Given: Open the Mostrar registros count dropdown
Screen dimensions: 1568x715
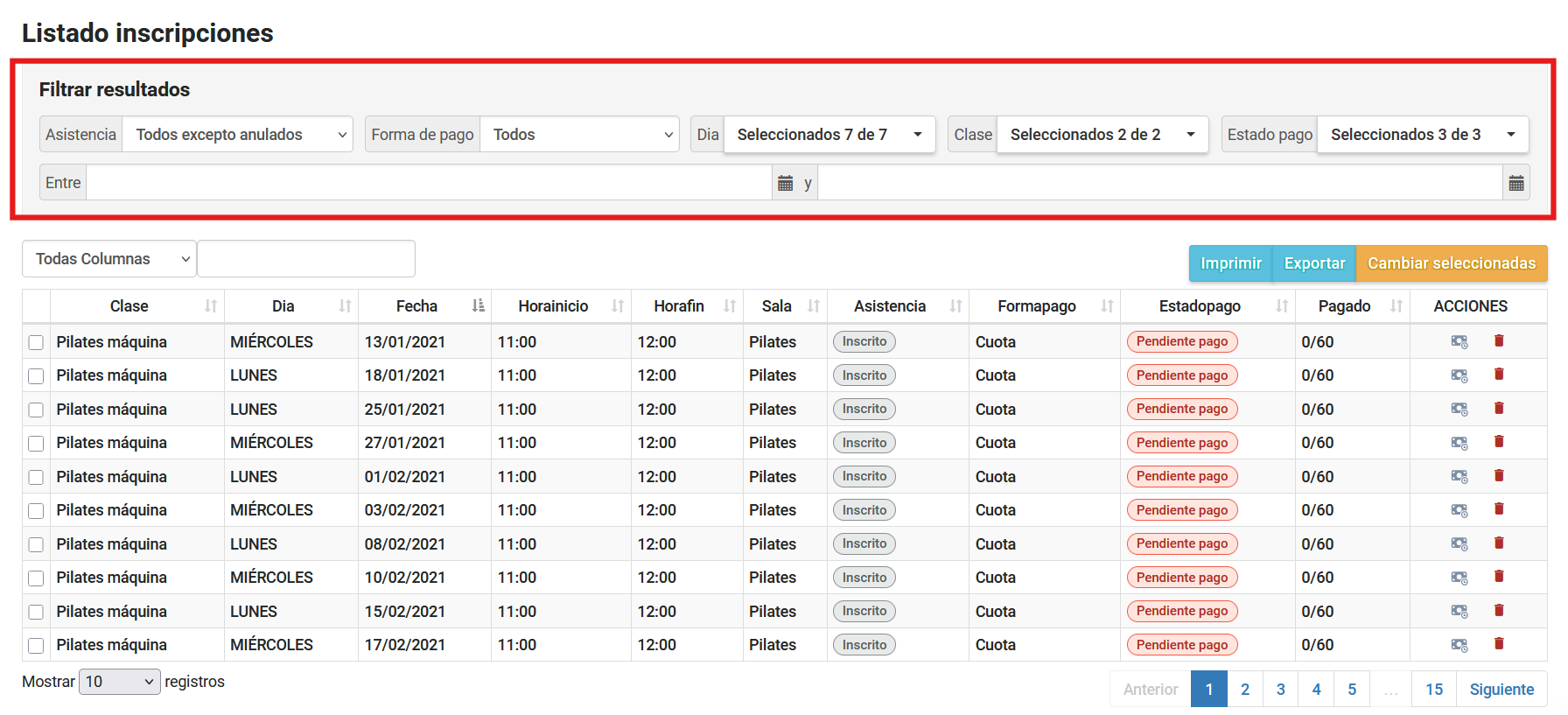Looking at the screenshot, I should coord(120,682).
